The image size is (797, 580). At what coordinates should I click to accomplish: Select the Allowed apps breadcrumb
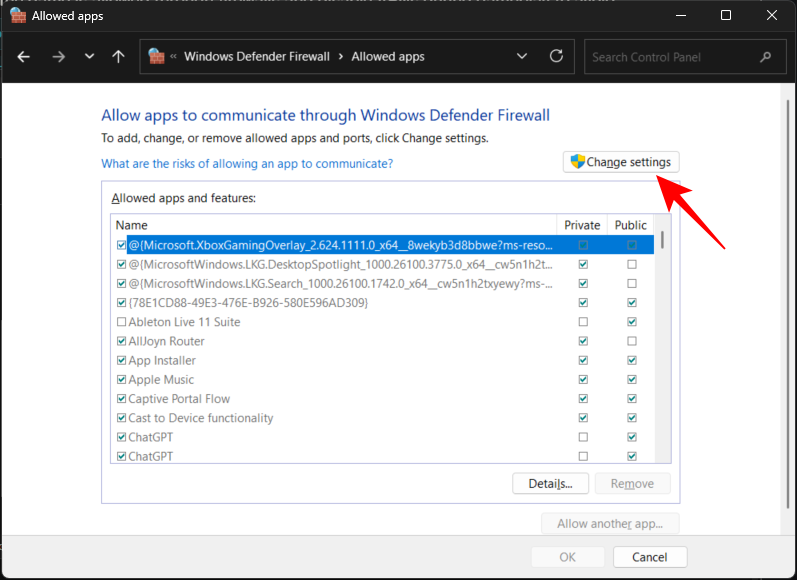pyautogui.click(x=386, y=57)
